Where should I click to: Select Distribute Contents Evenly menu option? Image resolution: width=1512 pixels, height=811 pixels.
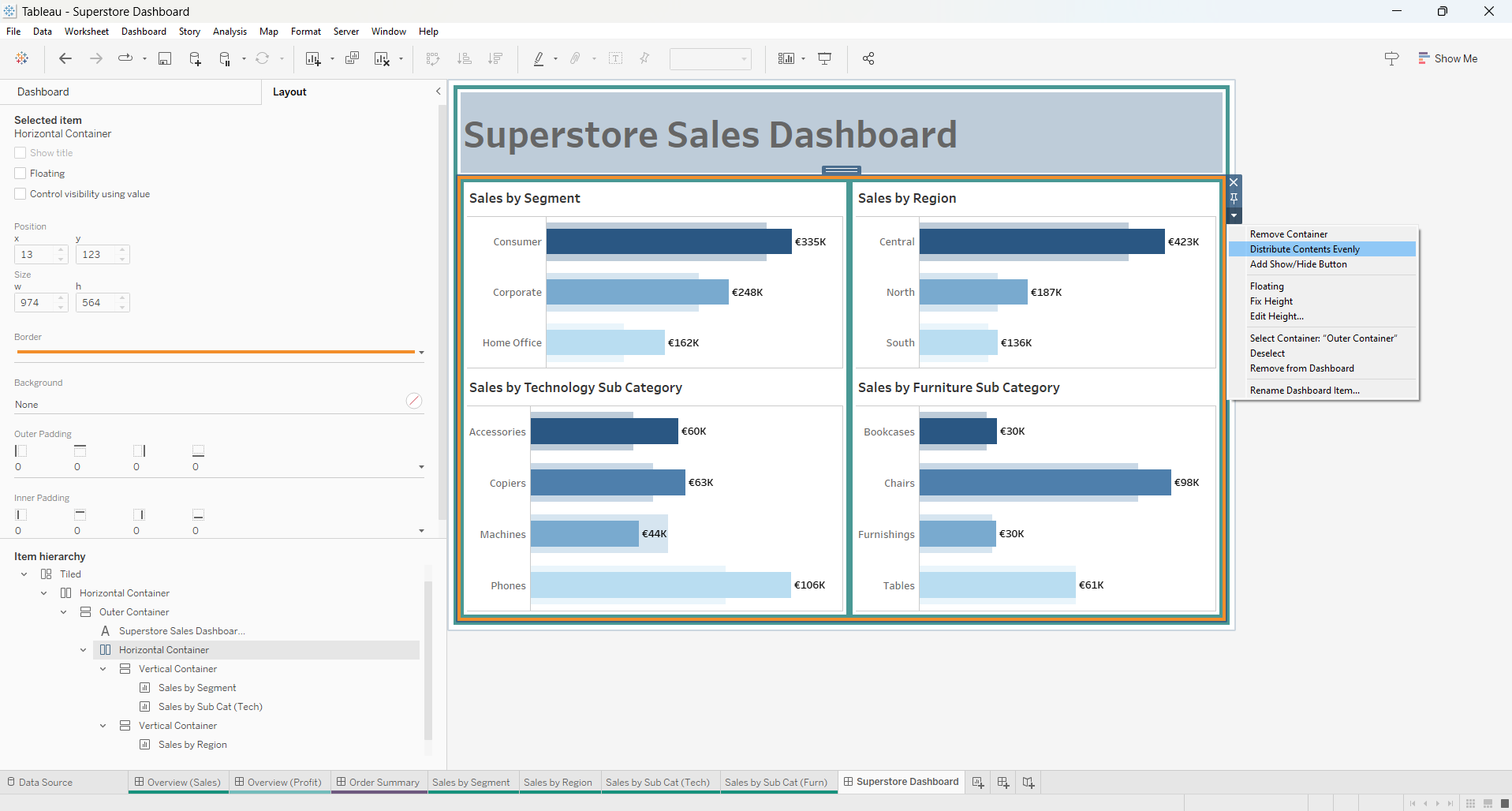1305,249
